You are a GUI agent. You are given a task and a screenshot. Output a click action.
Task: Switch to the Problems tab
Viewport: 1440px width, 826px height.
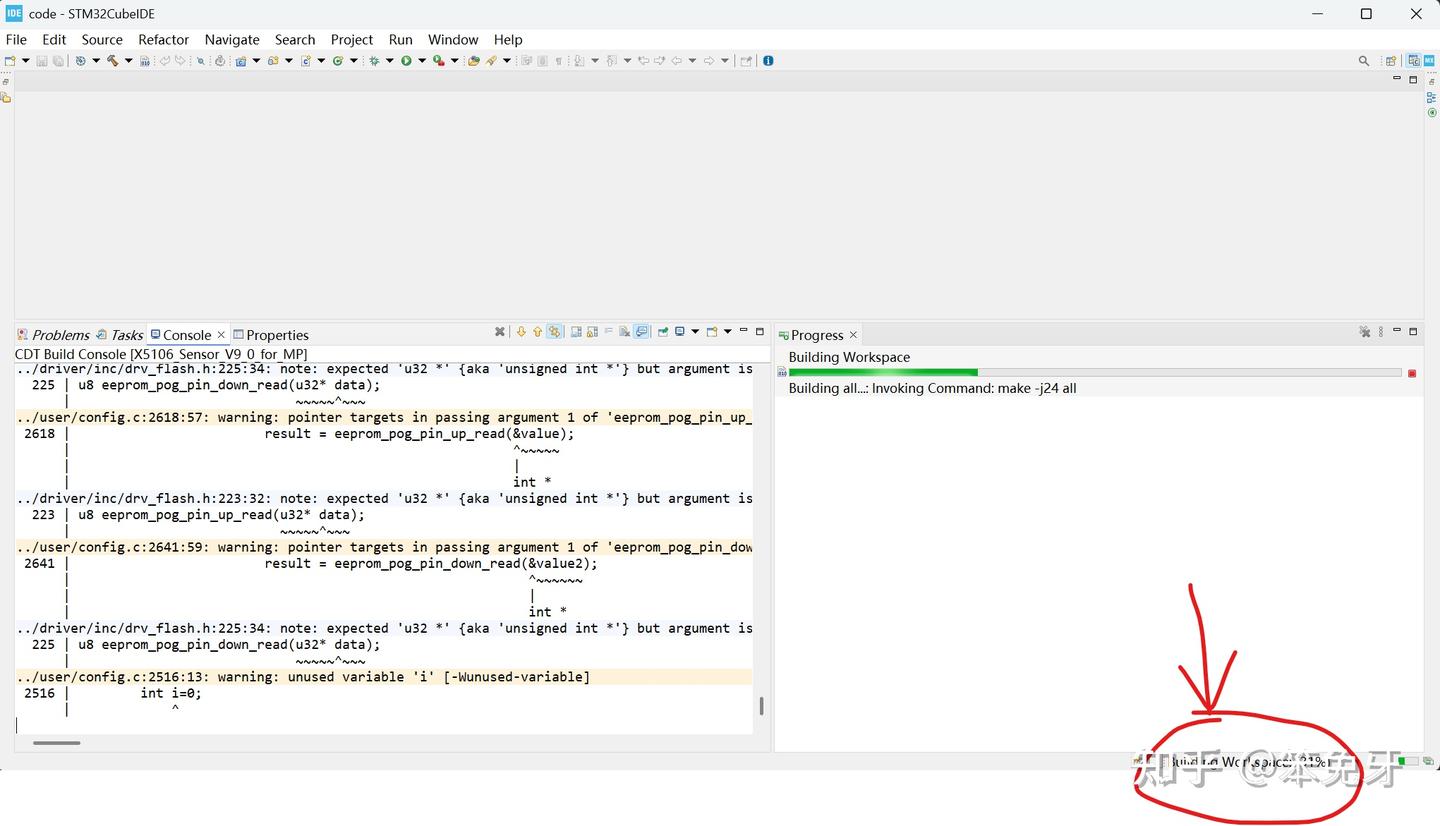[x=61, y=334]
